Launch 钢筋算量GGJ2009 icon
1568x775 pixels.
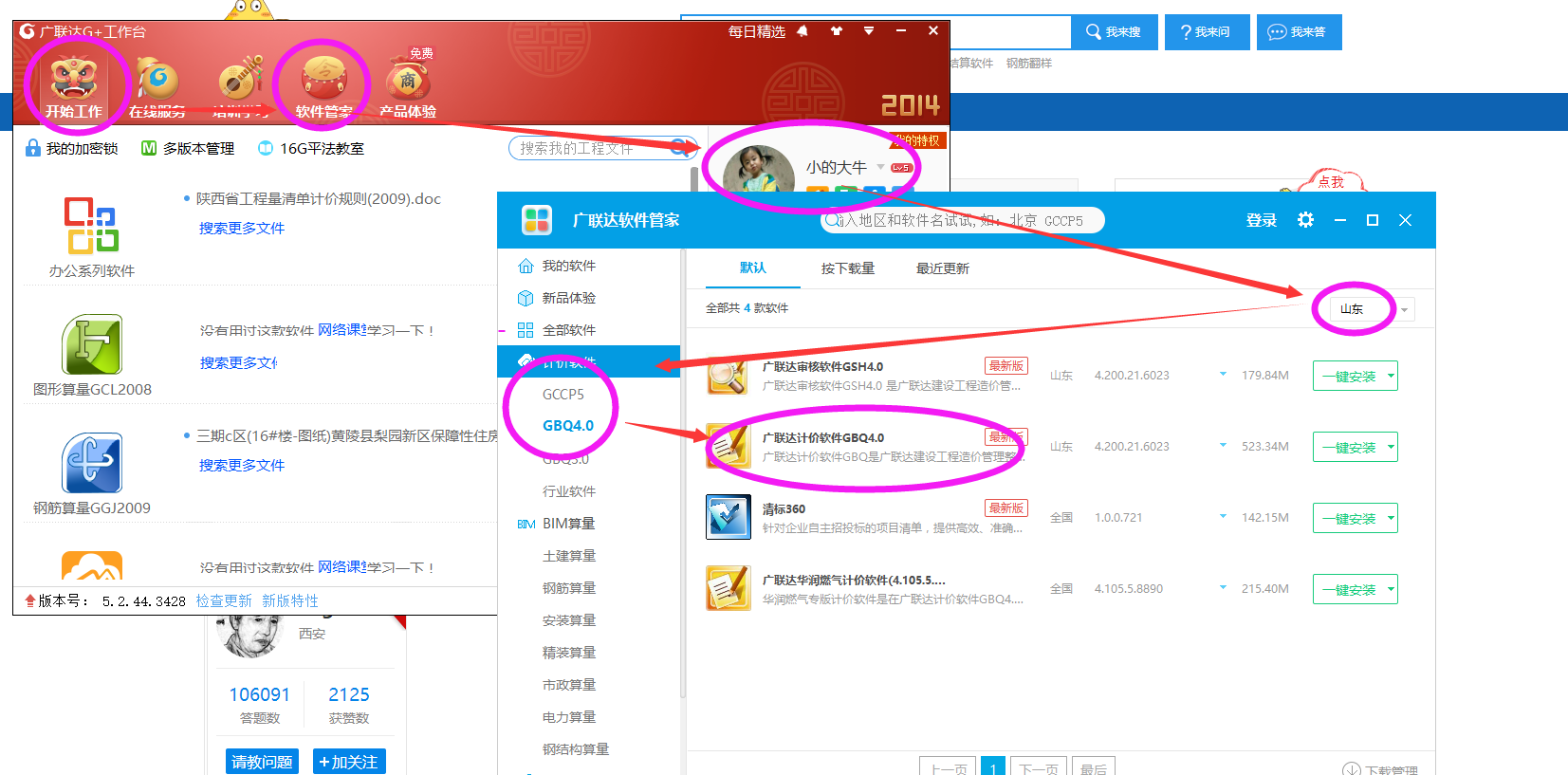point(92,463)
